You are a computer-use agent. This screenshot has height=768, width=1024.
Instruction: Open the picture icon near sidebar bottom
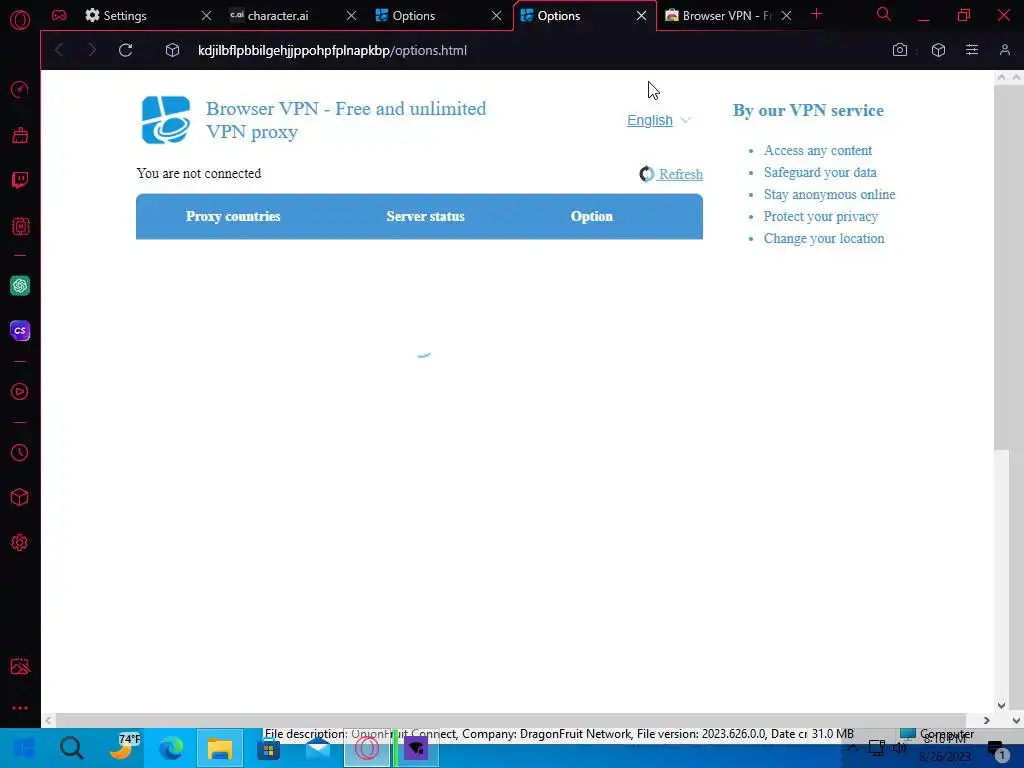tap(20, 666)
